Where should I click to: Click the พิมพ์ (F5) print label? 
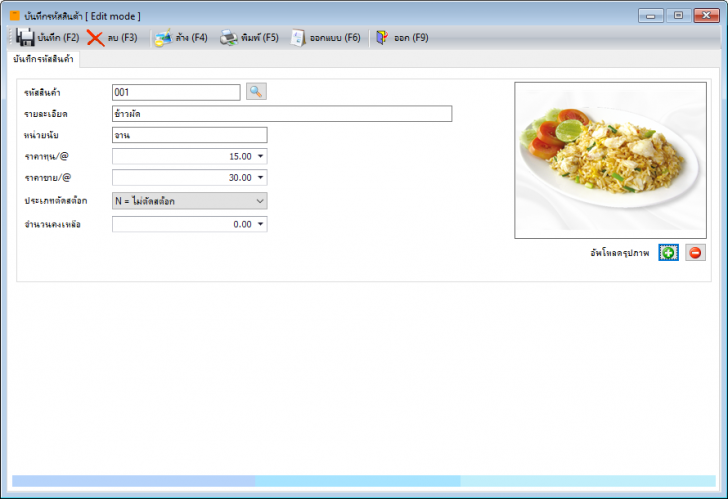pos(260,38)
